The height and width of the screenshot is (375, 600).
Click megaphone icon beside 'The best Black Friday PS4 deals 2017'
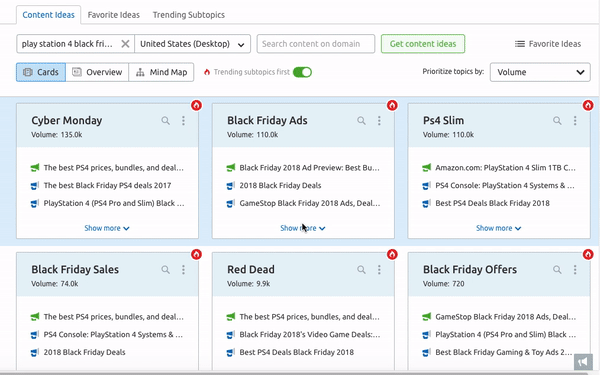(x=35, y=186)
